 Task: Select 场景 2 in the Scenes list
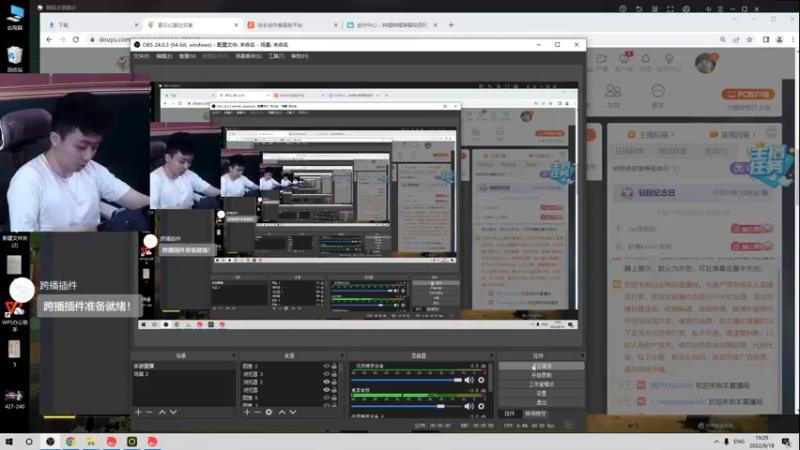coord(183,374)
